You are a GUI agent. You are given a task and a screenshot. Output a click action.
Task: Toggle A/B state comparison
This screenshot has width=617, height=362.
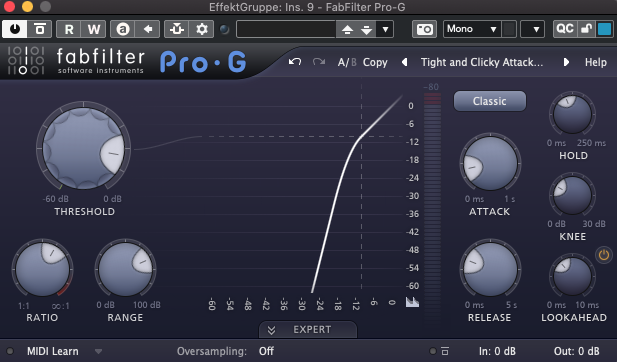[347, 62]
